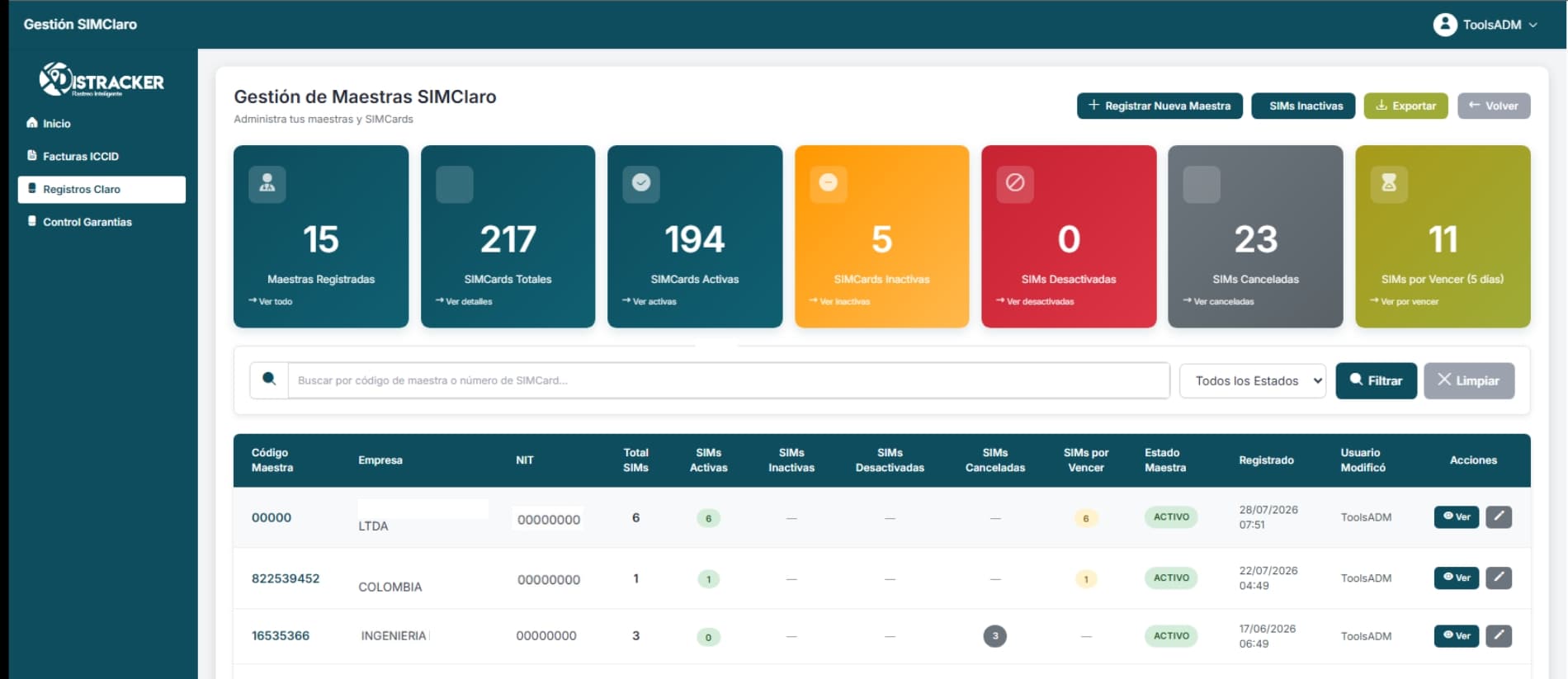Click the Exportar button
The height and width of the screenshot is (679, 1568).
coord(1405,106)
